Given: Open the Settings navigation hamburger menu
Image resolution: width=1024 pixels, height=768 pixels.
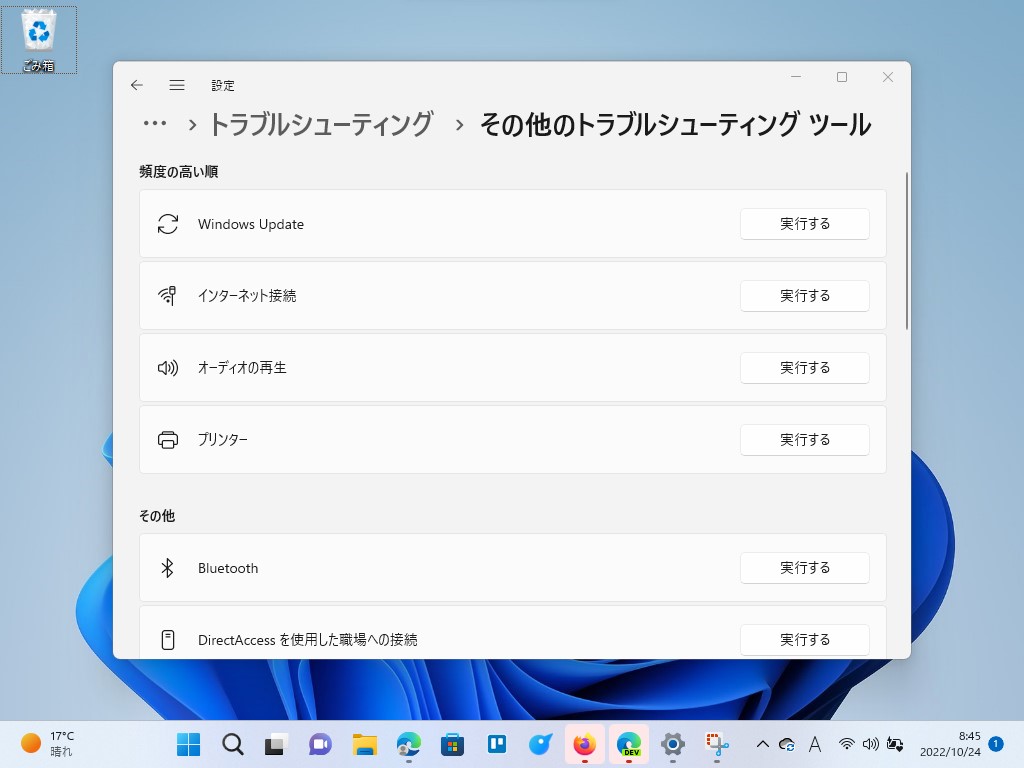Looking at the screenshot, I should pos(177,85).
